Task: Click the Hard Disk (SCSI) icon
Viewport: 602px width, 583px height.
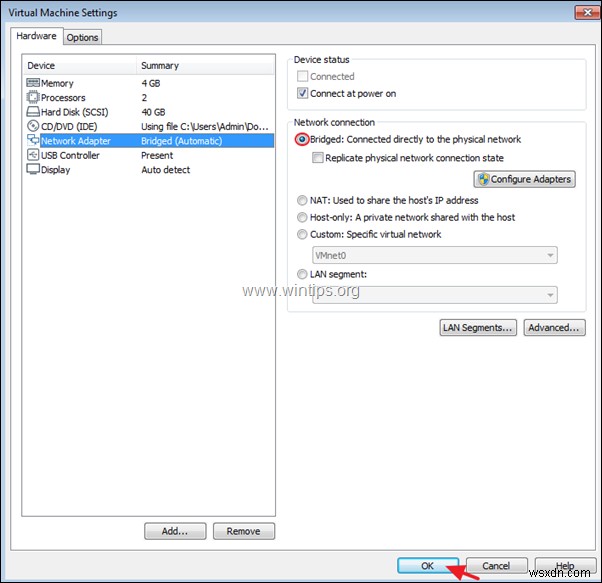Action: pos(33,112)
